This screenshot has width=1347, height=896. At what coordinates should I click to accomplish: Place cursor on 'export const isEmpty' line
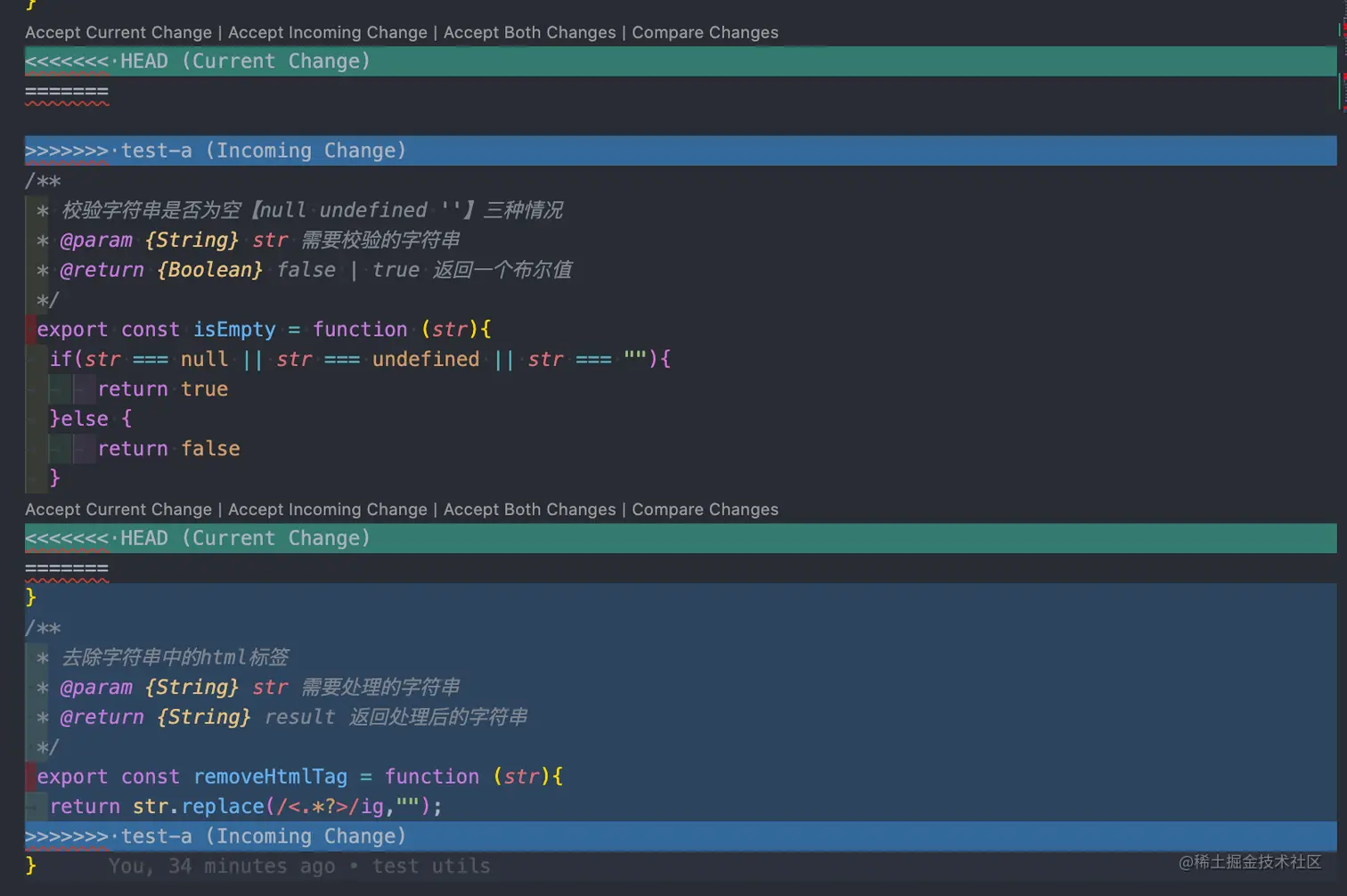(x=264, y=330)
